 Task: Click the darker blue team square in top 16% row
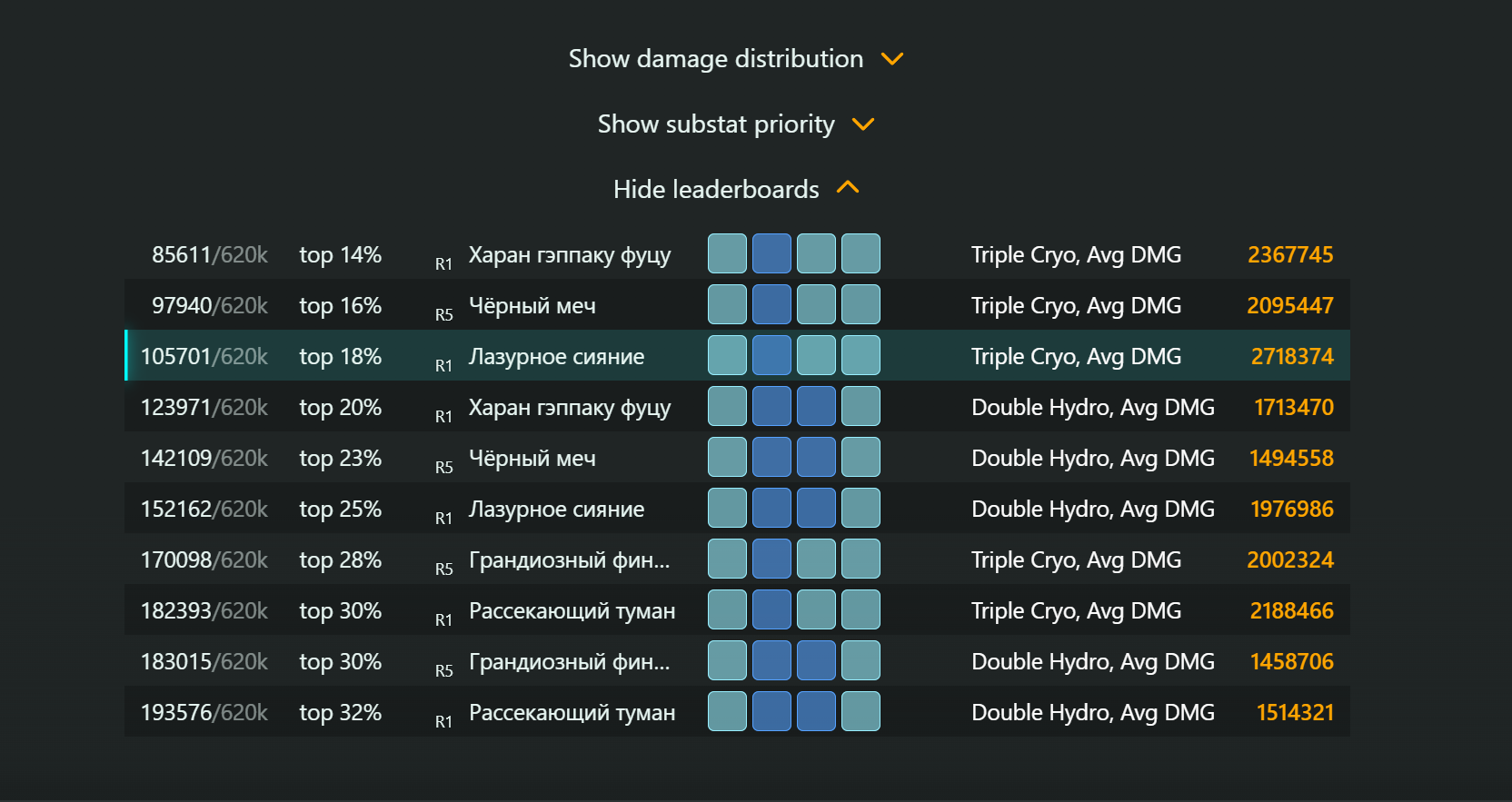point(771,304)
